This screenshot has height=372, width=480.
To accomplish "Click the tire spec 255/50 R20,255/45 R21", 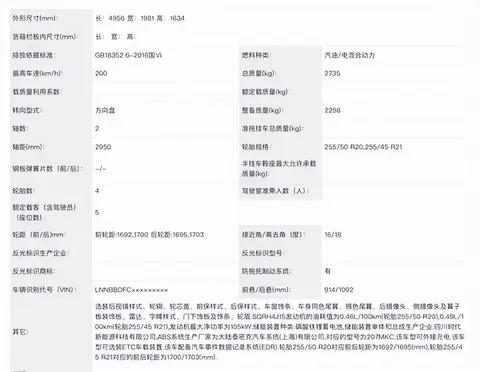I will pyautogui.click(x=363, y=147).
